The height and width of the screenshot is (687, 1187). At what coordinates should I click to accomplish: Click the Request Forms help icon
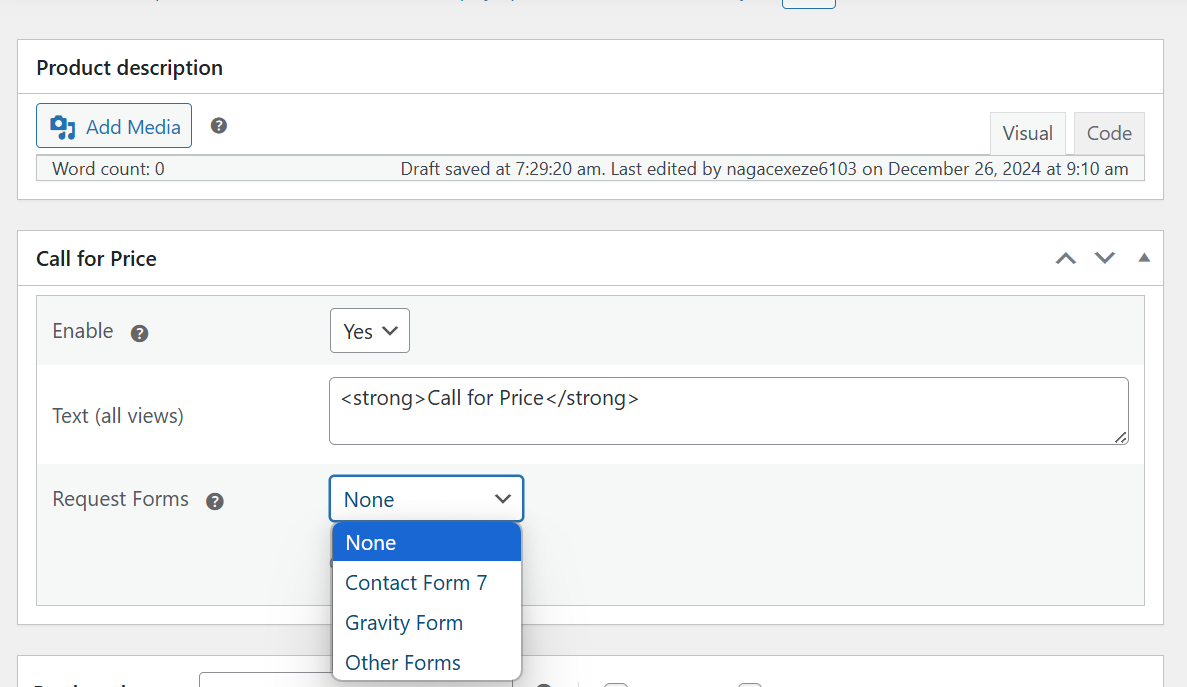click(x=215, y=501)
